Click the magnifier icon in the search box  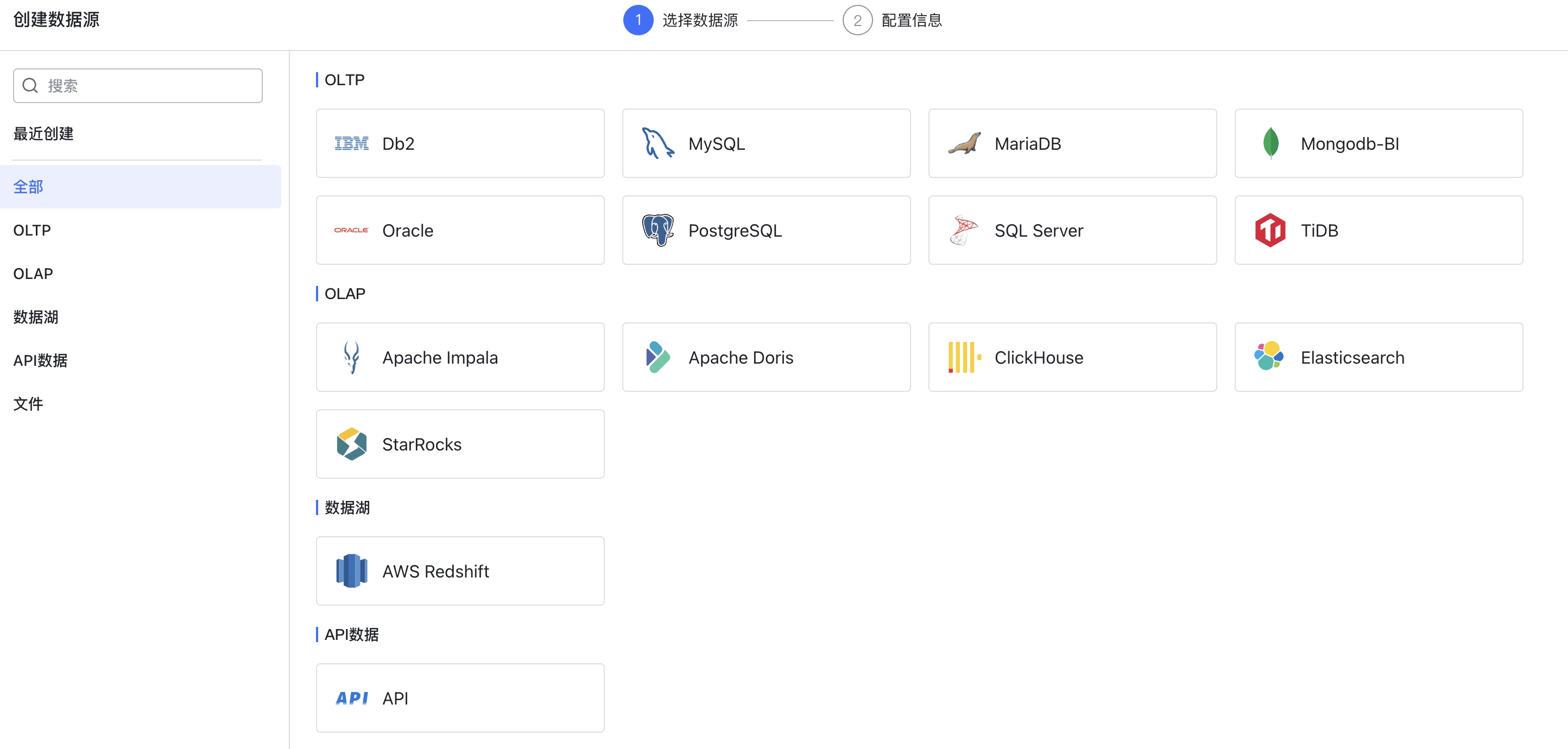click(x=30, y=86)
